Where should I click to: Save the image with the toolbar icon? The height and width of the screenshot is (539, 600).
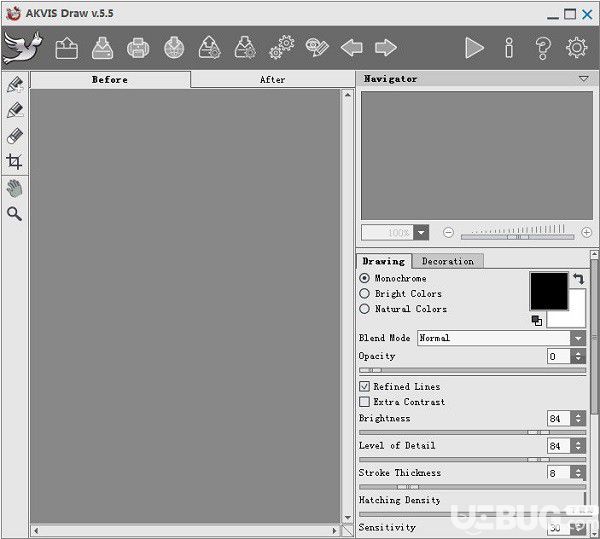coord(102,48)
